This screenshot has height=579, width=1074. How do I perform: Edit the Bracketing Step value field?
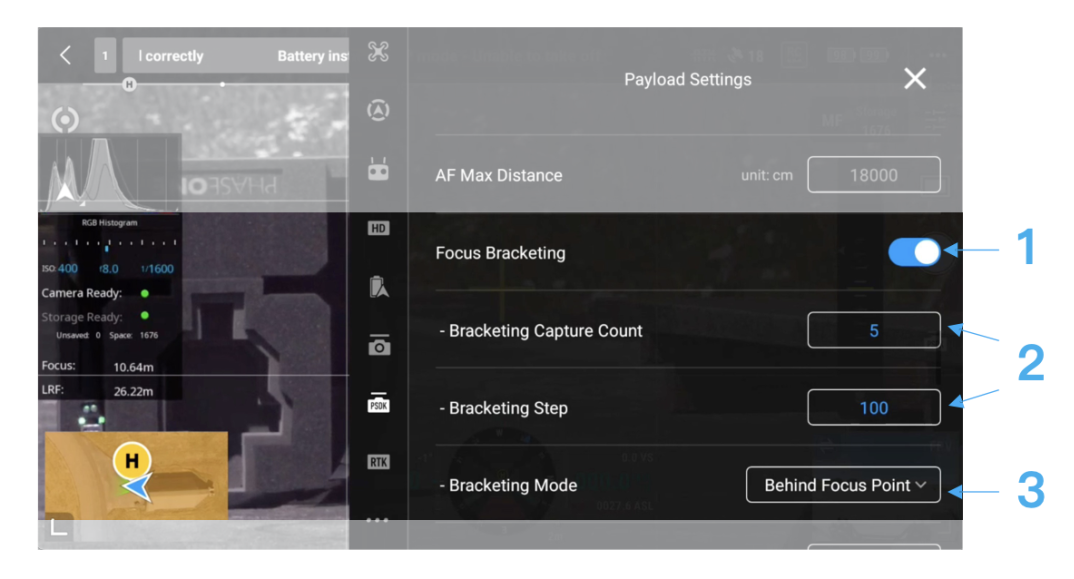pyautogui.click(x=873, y=408)
